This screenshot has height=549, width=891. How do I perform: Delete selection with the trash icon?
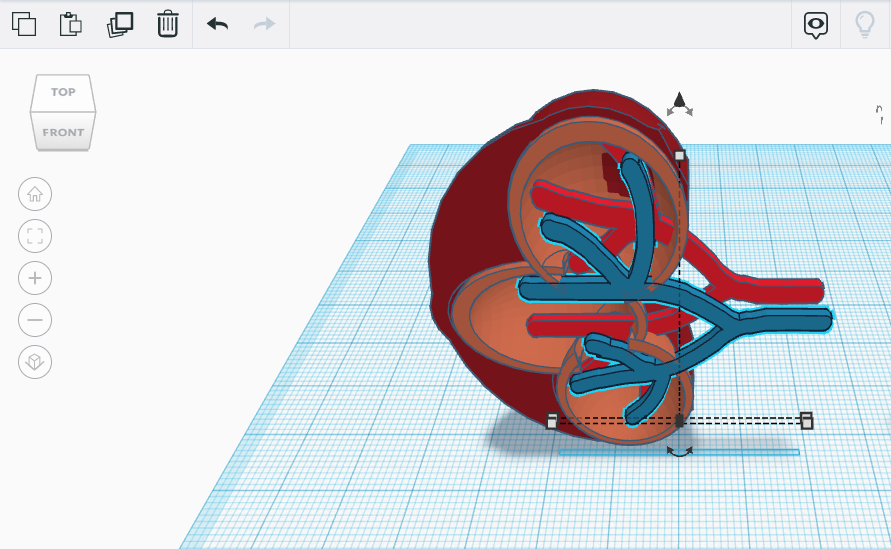point(168,24)
